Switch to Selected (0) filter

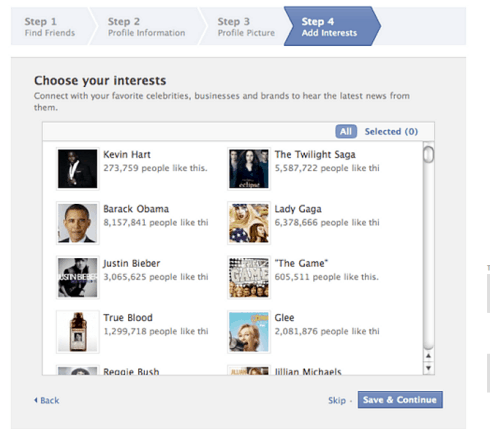point(391,131)
